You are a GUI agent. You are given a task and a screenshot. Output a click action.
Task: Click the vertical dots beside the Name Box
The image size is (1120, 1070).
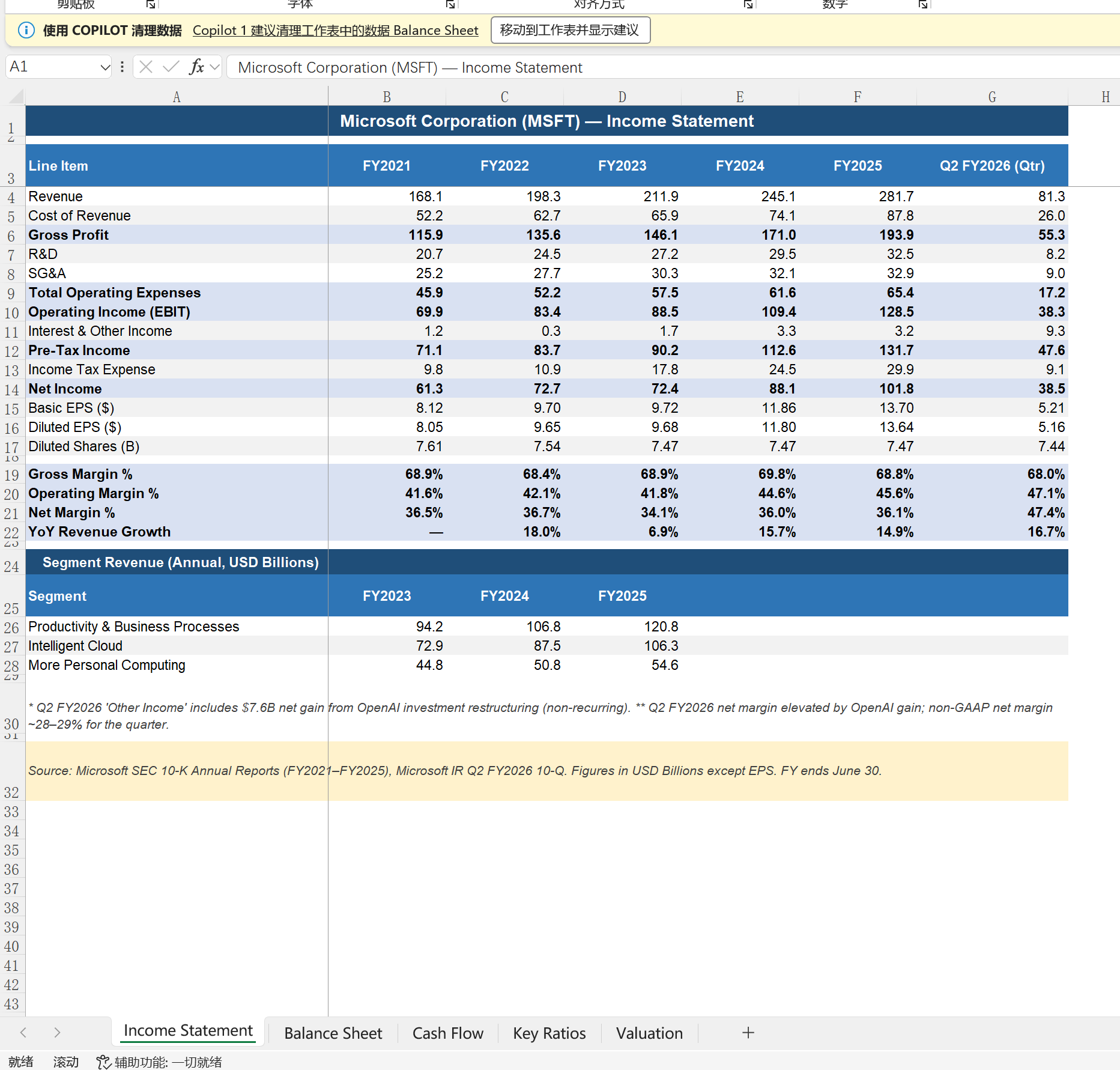122,67
